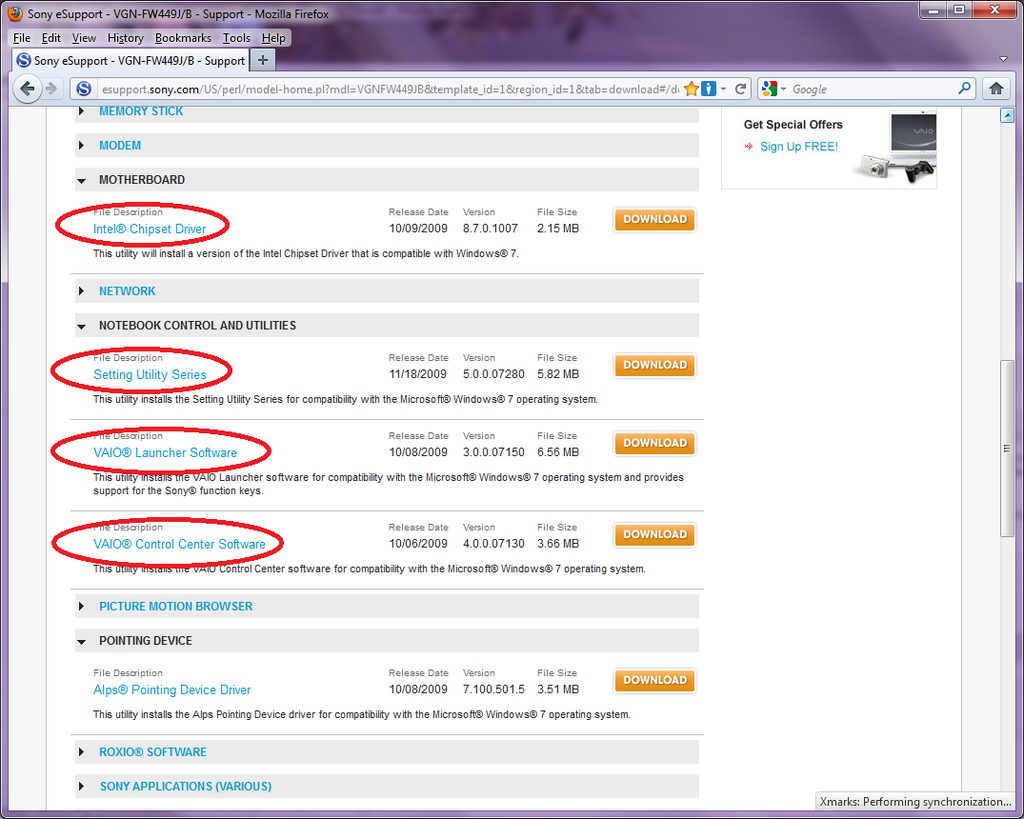Download the Setting Utility Series
The height and width of the screenshot is (819, 1024).
(x=655, y=365)
